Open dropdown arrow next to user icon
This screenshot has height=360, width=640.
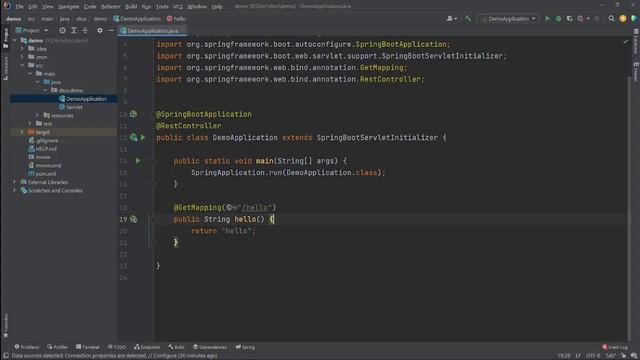456,19
